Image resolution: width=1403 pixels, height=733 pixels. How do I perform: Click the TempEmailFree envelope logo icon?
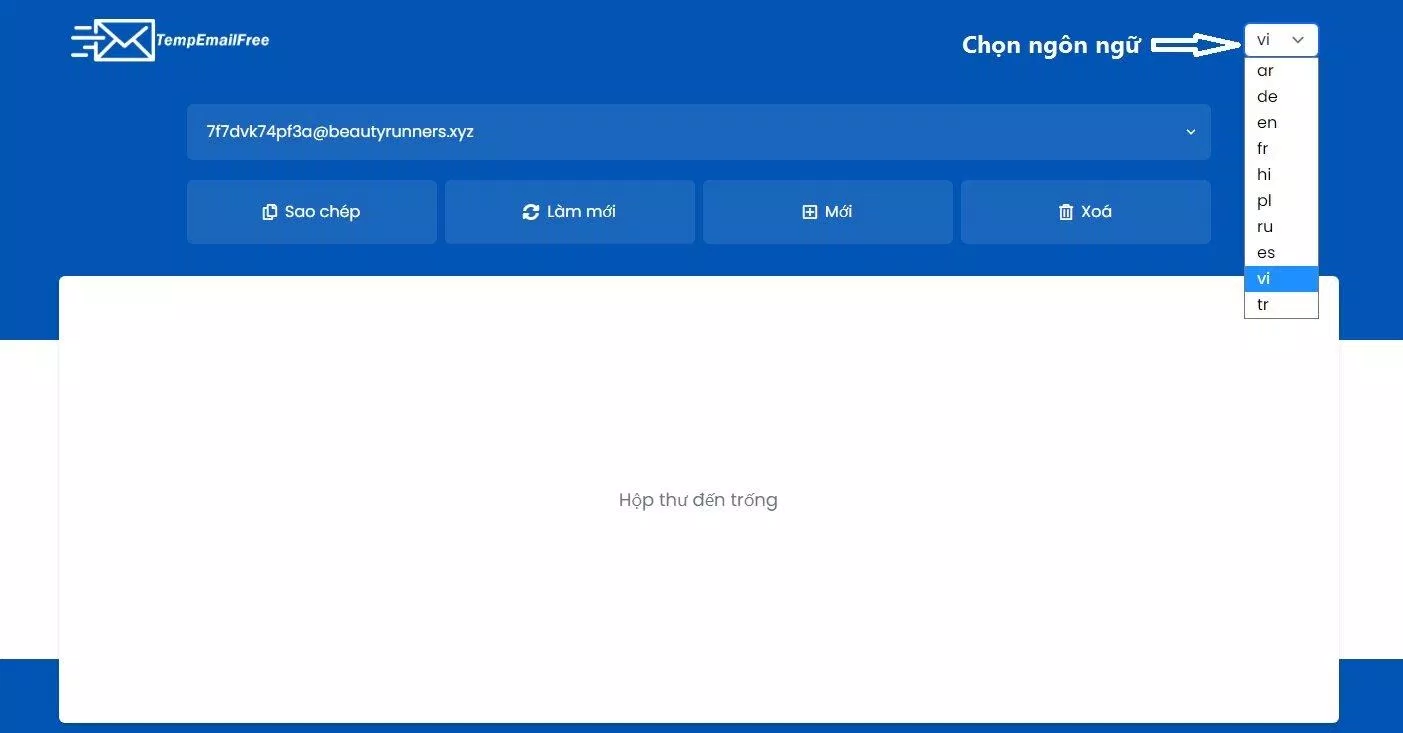click(x=123, y=40)
